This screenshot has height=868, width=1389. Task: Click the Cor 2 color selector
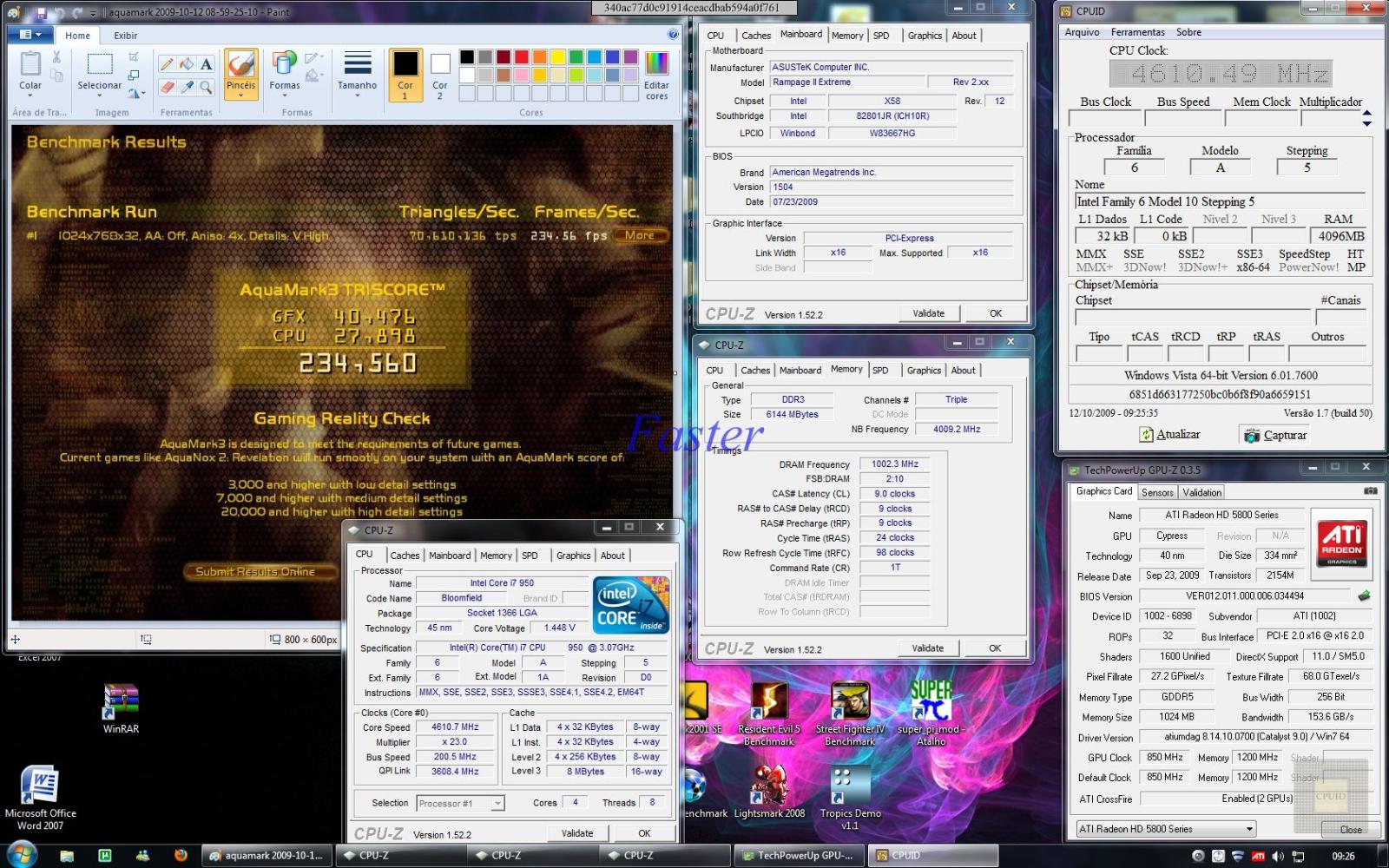click(x=440, y=75)
